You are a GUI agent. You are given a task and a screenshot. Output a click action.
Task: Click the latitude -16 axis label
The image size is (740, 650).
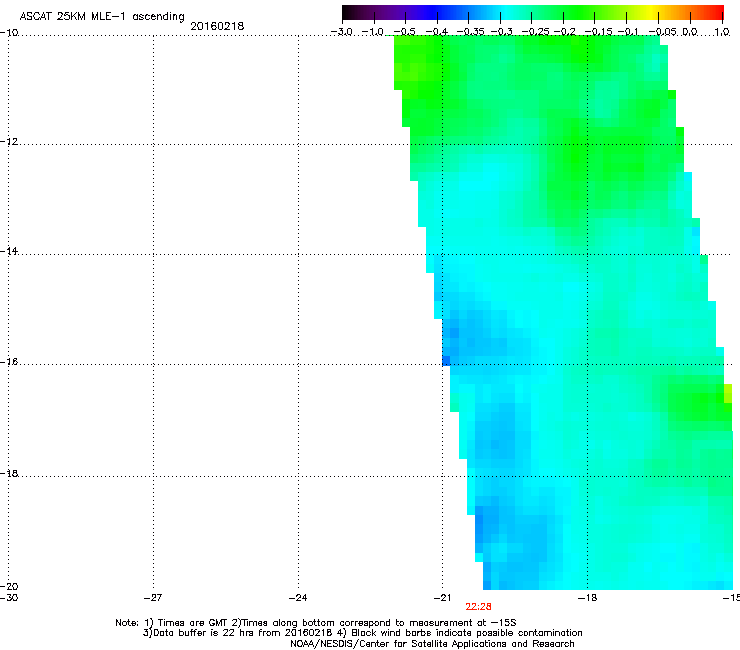(9, 362)
